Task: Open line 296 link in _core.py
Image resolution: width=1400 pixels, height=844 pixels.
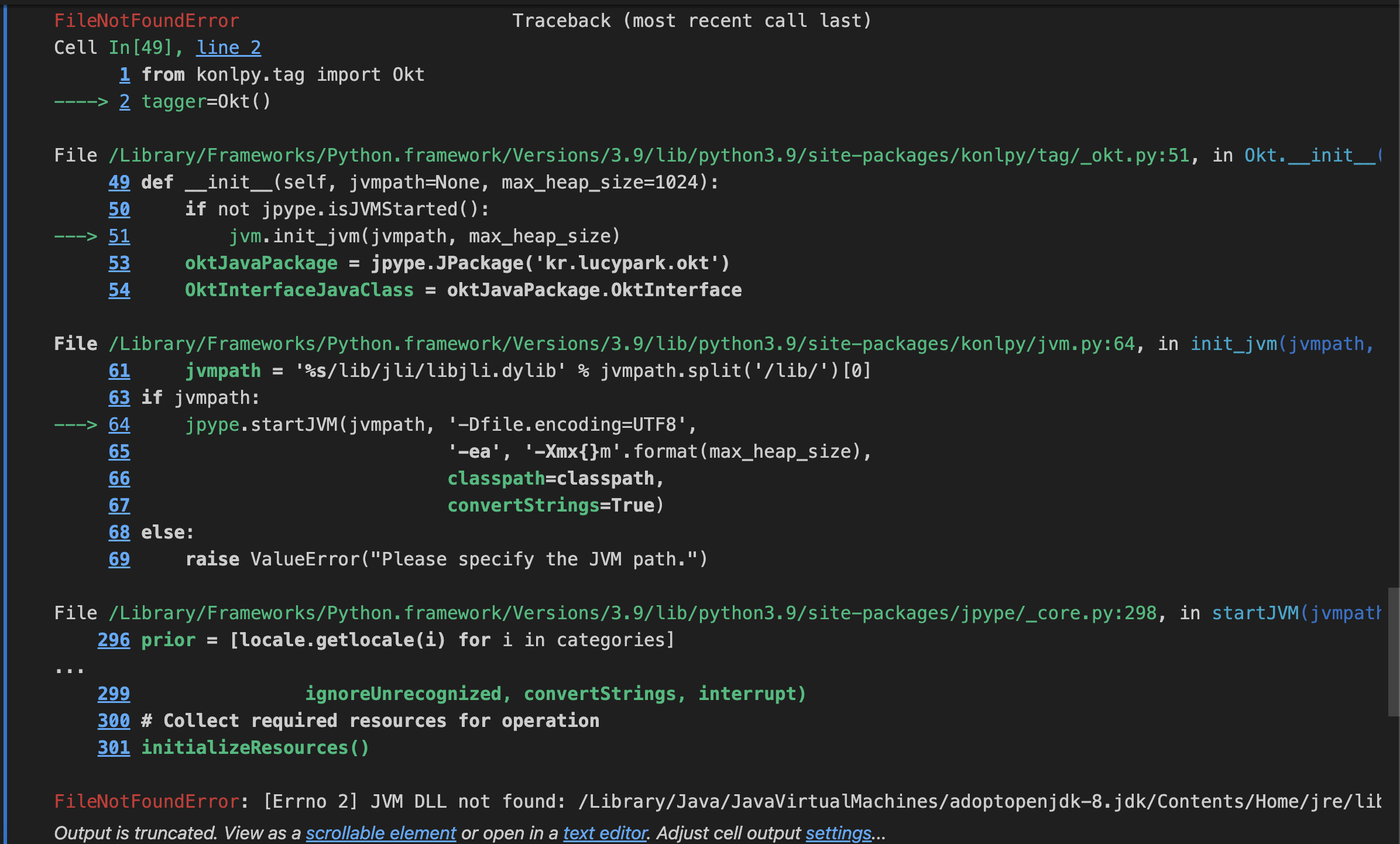Action: (x=114, y=640)
